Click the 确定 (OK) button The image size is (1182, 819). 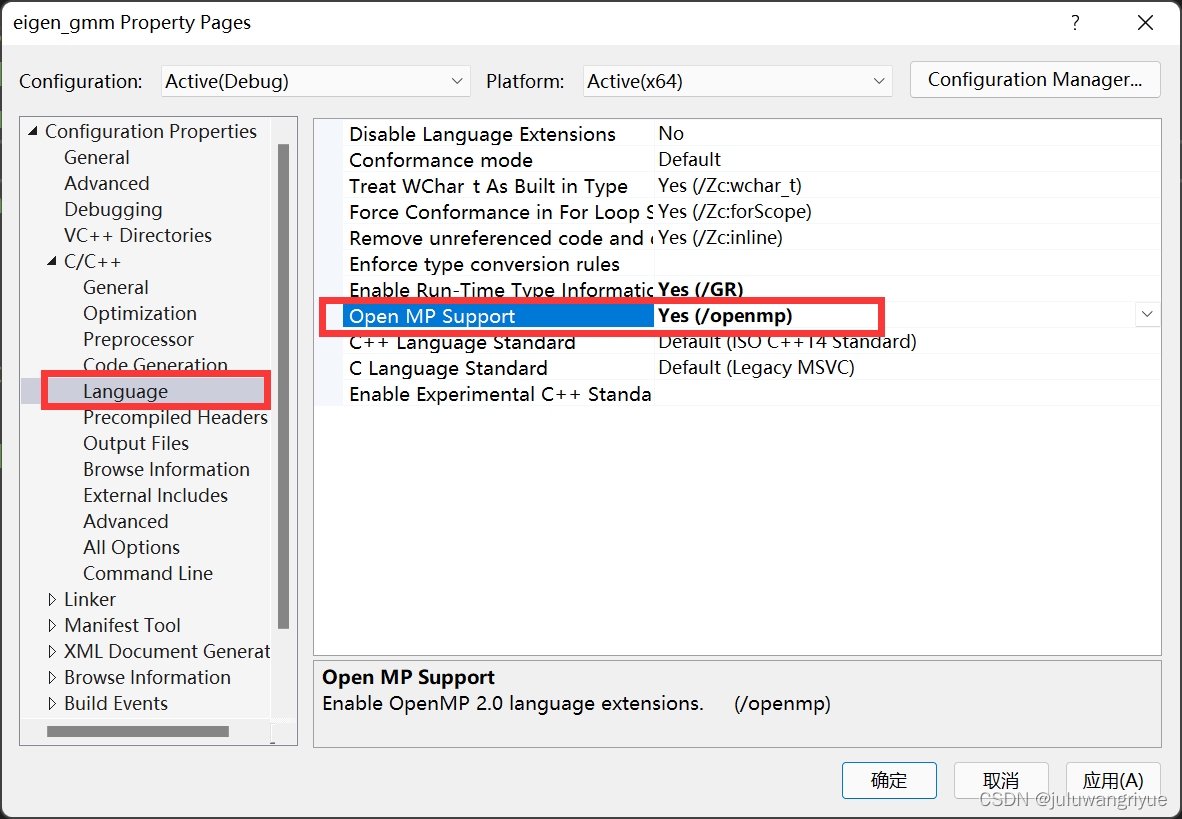[889, 781]
